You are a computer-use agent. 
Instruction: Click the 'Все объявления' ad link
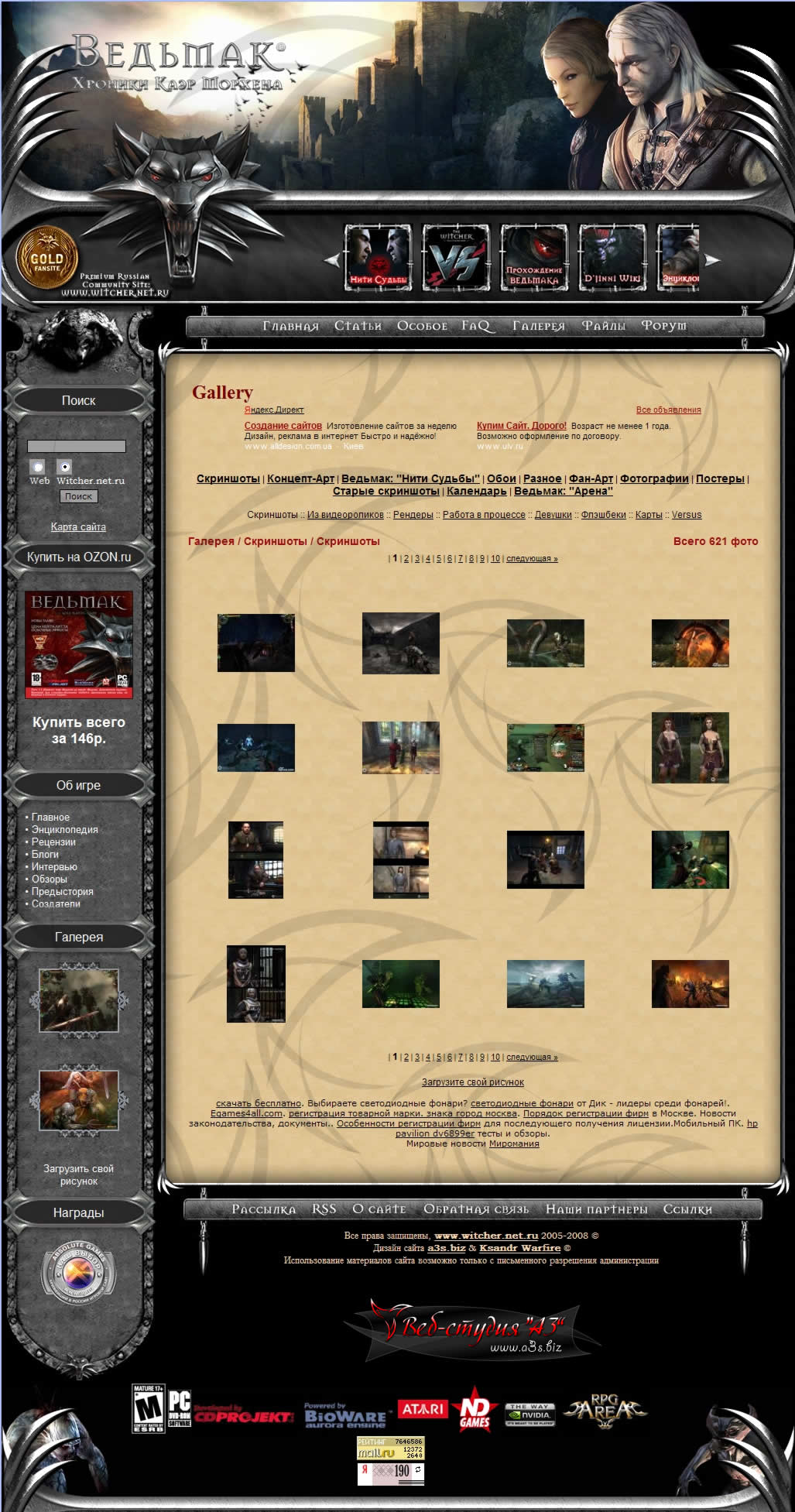click(x=669, y=410)
